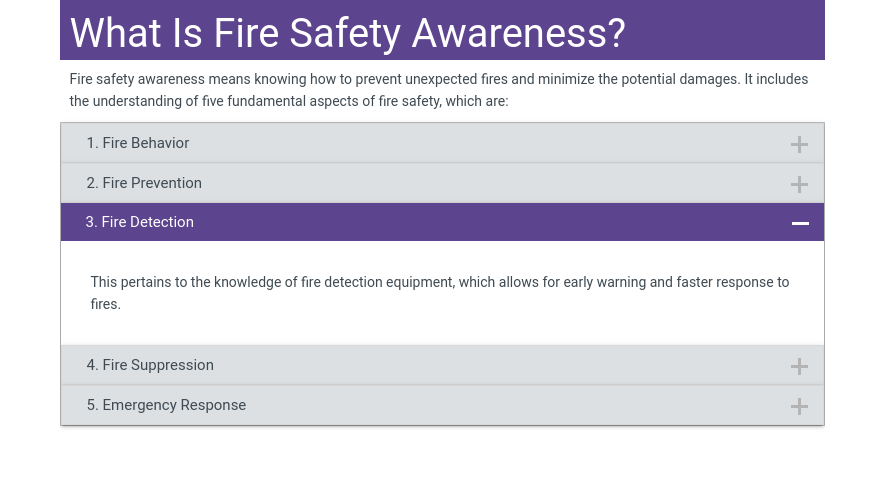
Task: Click the plus icon beside Fire Prevention
Action: 799,184
